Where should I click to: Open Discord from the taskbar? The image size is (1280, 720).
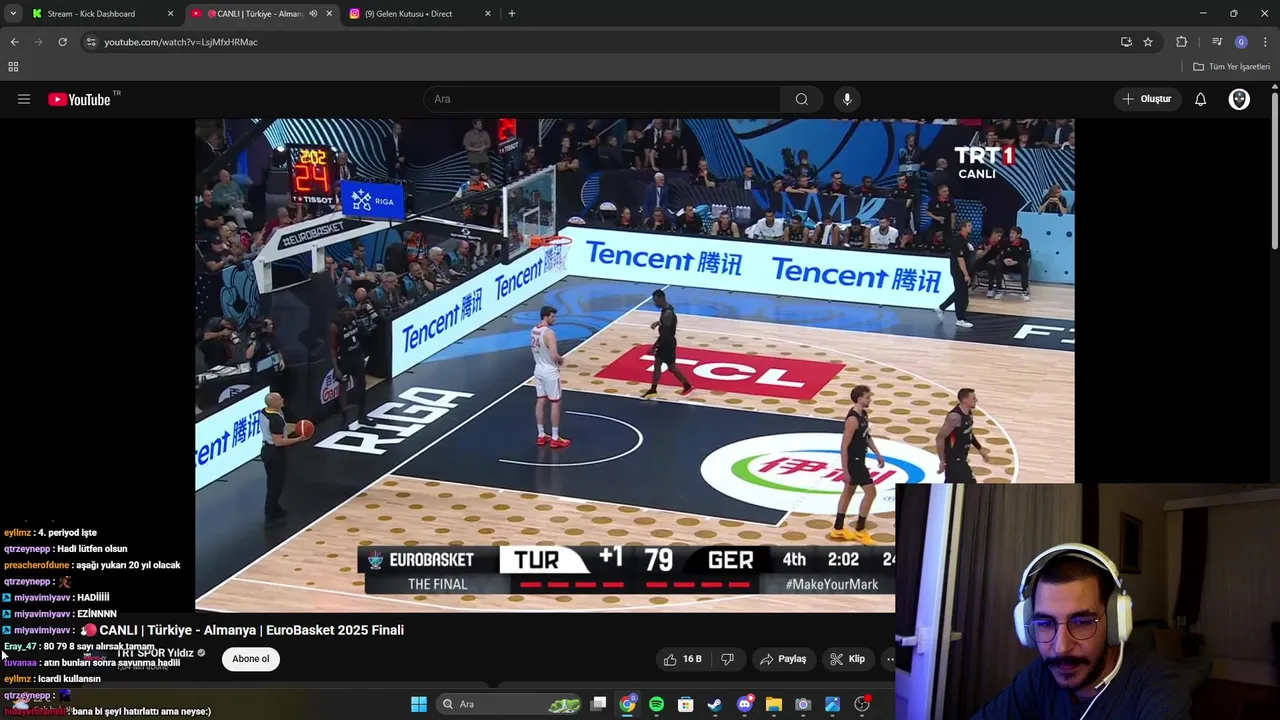pos(744,704)
